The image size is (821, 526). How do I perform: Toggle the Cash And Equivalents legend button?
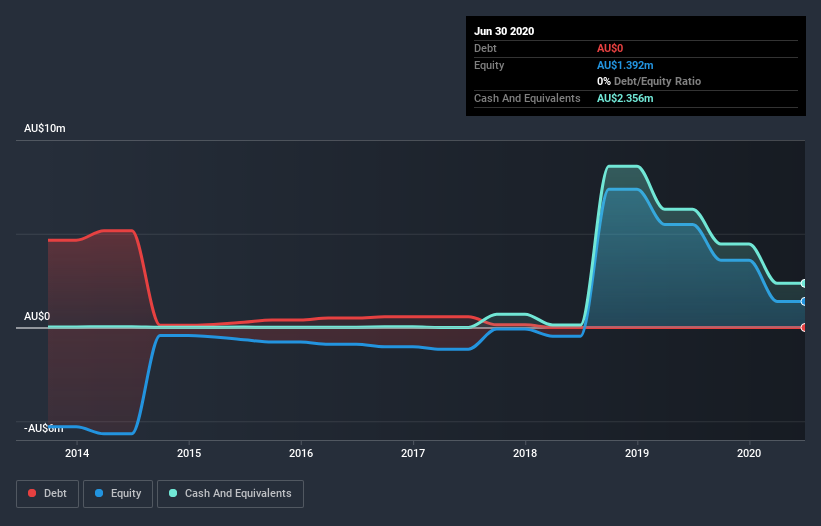click(x=230, y=494)
